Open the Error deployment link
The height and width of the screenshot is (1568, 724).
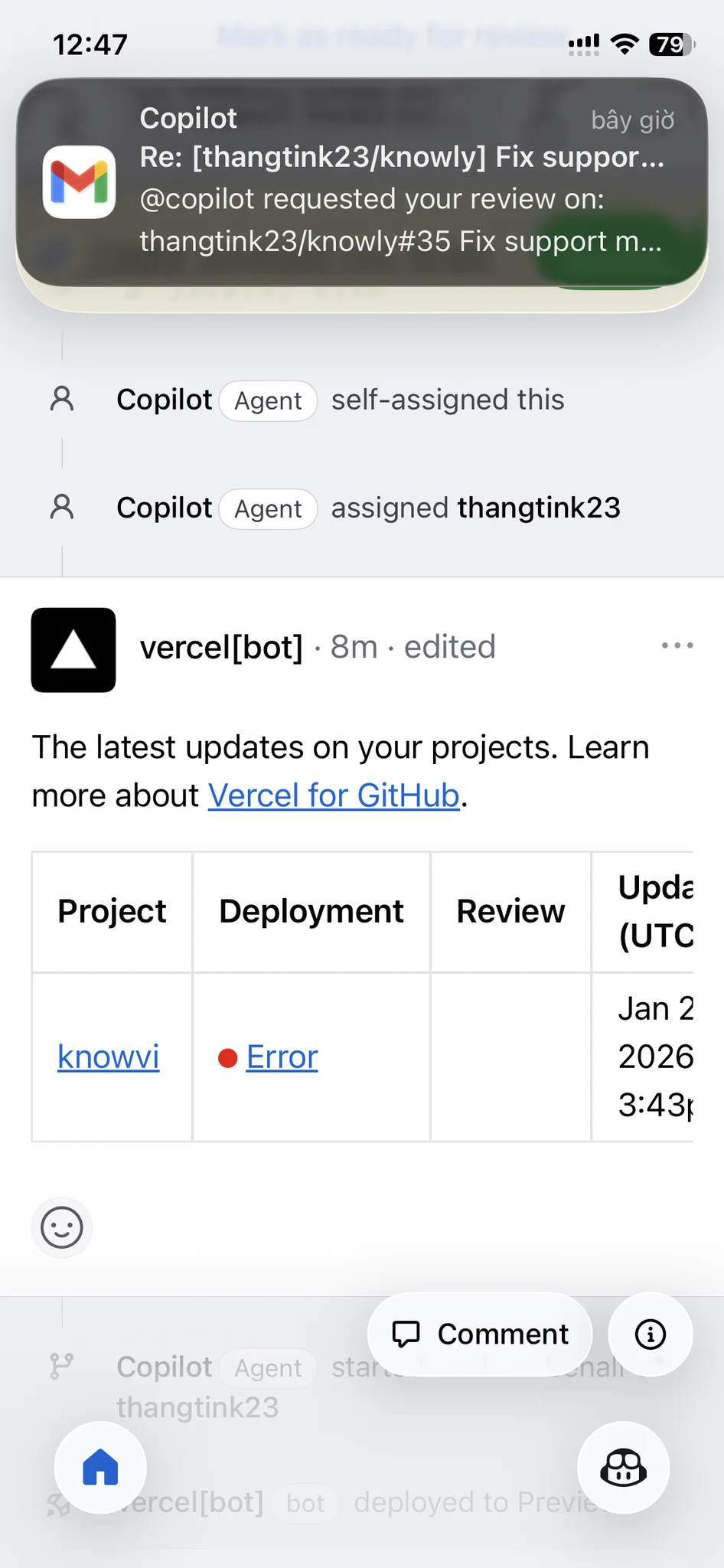tap(282, 1057)
